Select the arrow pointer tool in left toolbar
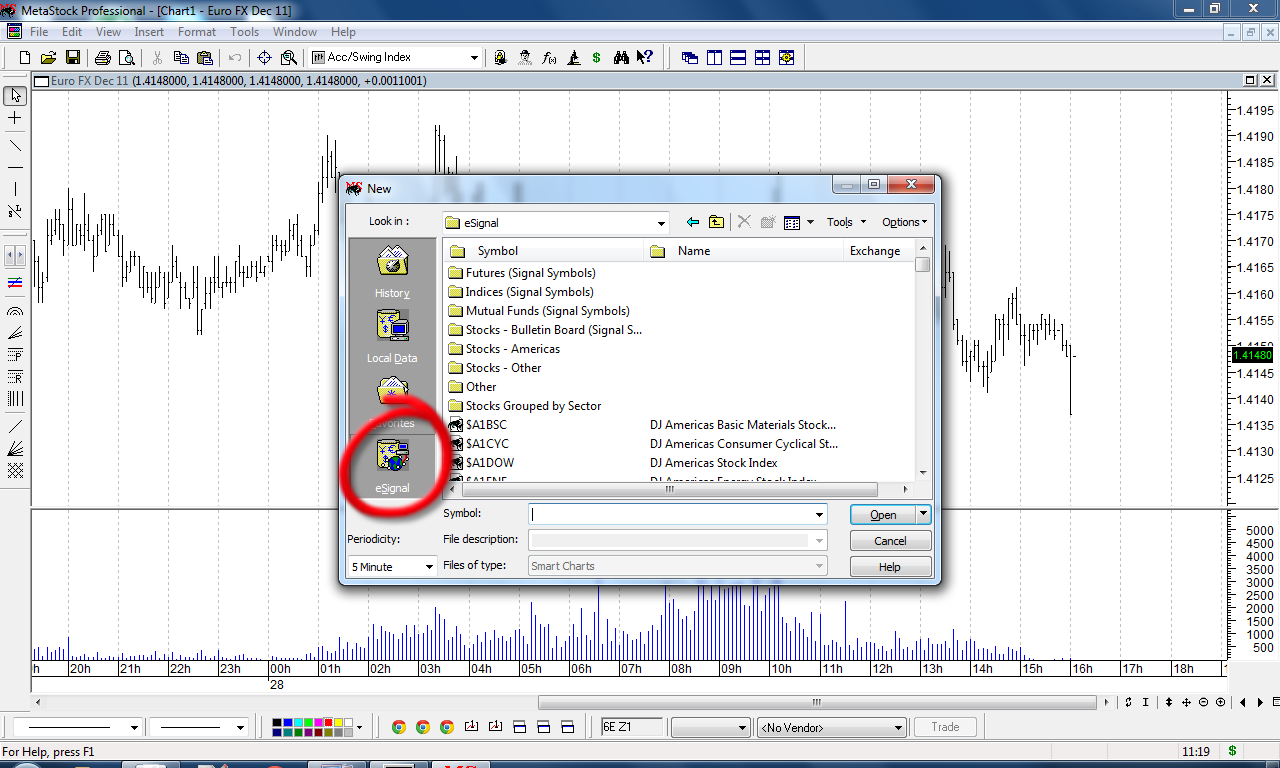The image size is (1280, 768). coord(15,96)
